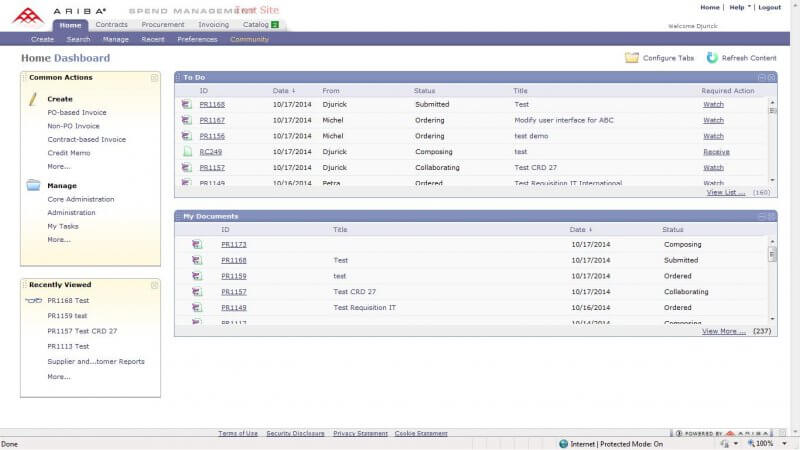This screenshot has height=450, width=800.
Task: Click the icon next to PR1173 in My Documents
Action: 197,244
